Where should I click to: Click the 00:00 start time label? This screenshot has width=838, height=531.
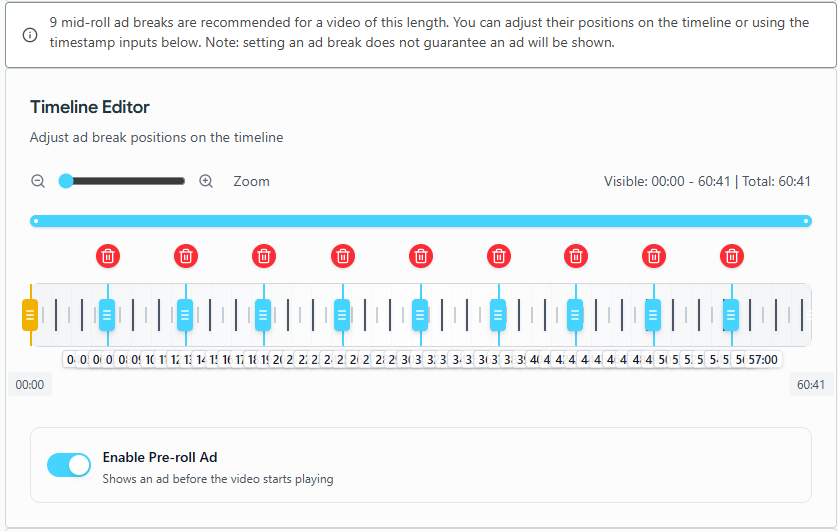30,384
